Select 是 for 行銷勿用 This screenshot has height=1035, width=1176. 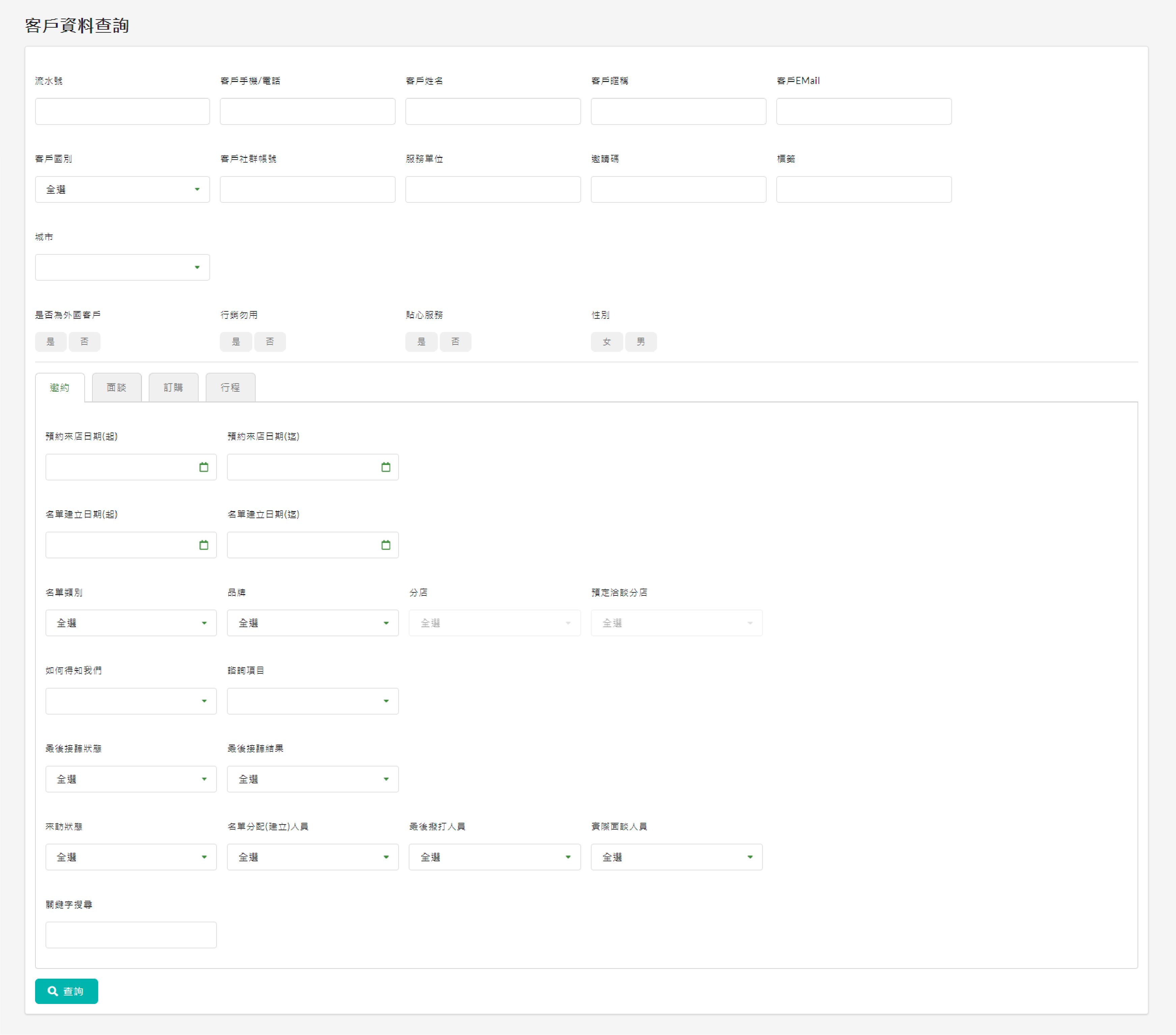click(236, 342)
